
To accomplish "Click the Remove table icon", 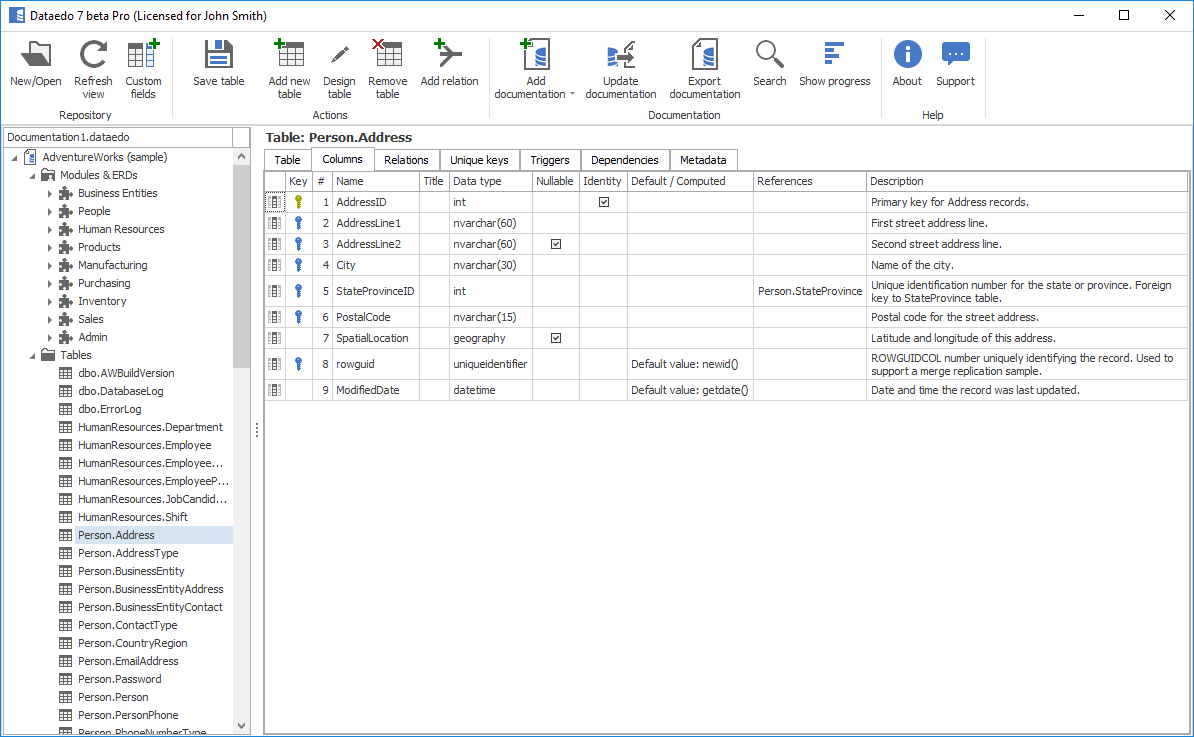I will (x=387, y=64).
